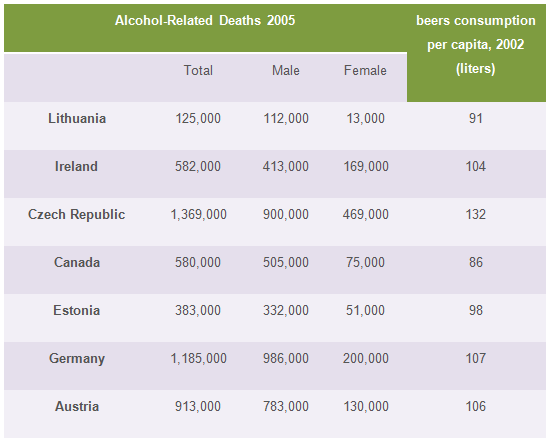This screenshot has width=550, height=446.
Task: Click Estonia's male deaths value 332,000
Action: (x=286, y=310)
